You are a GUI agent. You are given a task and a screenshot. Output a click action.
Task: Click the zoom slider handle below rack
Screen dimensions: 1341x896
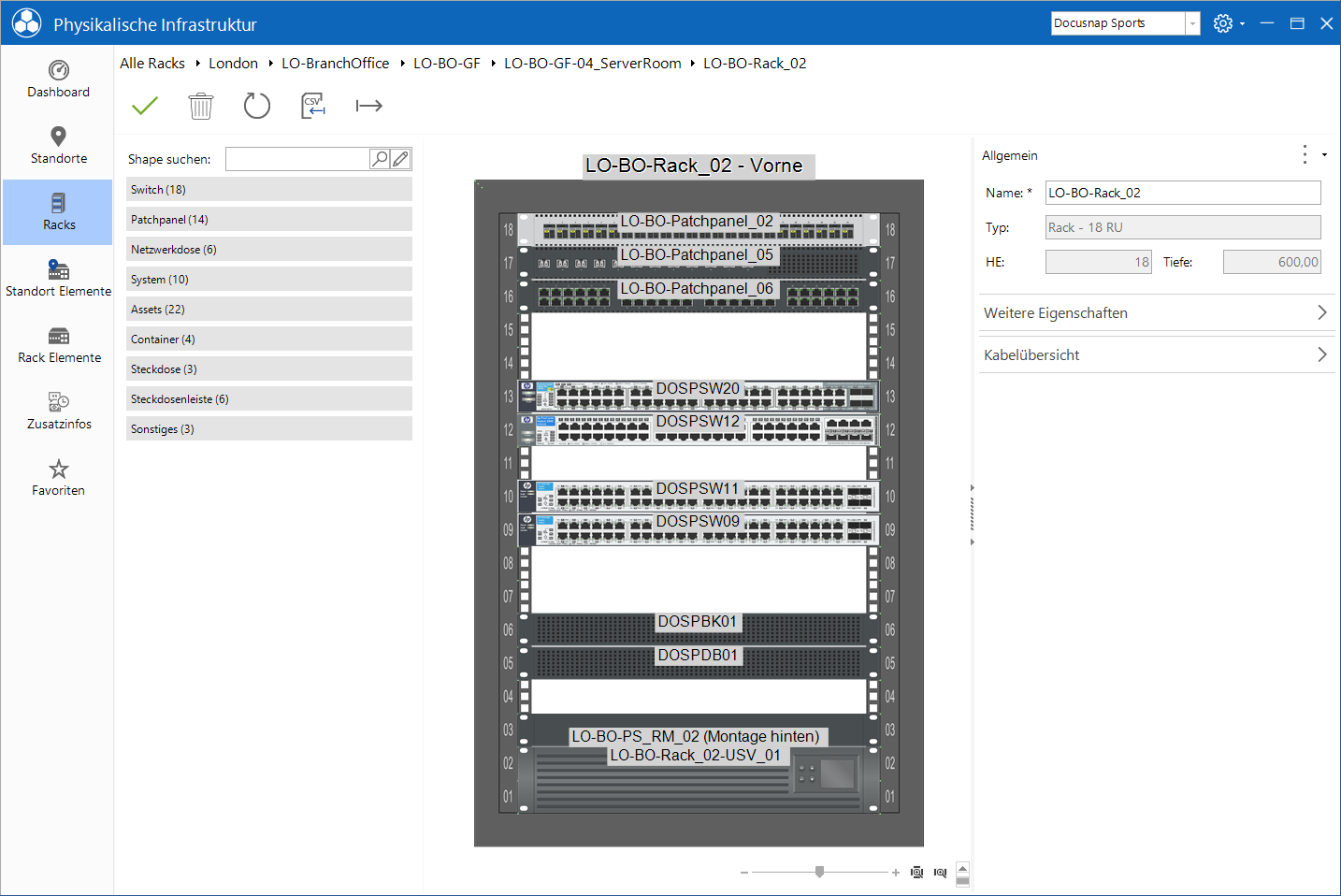pyautogui.click(x=819, y=872)
